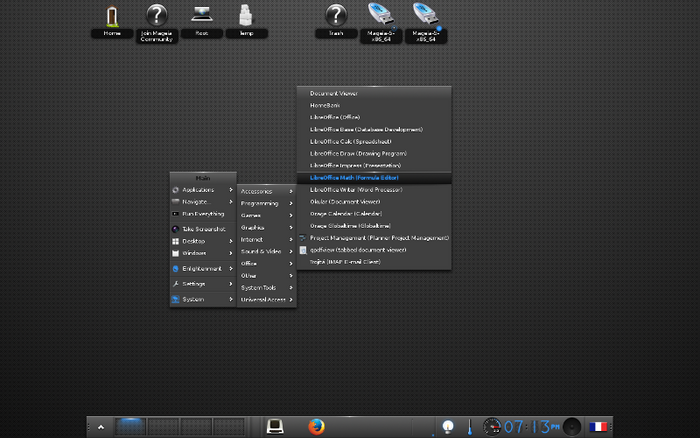Expand the Universal Access category arrow
This screenshot has height=438, width=700.
coord(291,300)
